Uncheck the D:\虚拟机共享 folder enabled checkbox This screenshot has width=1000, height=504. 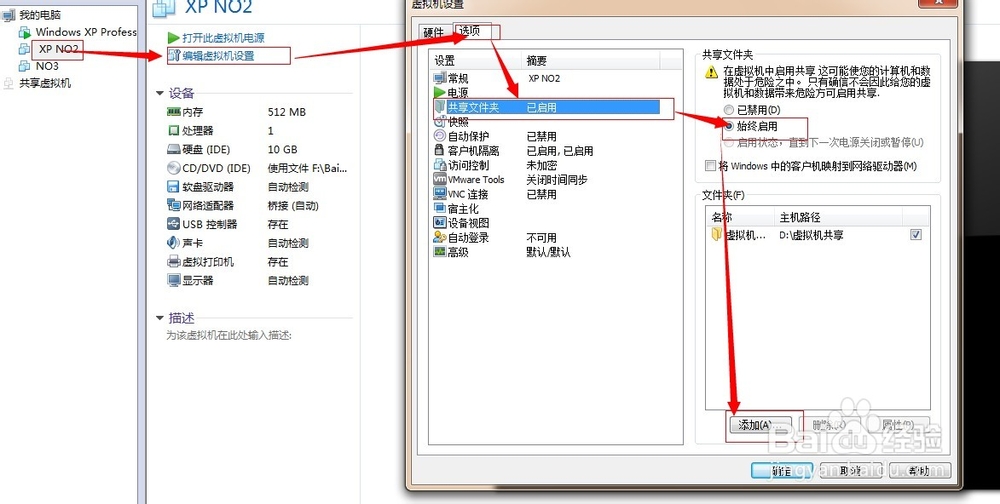pos(916,235)
